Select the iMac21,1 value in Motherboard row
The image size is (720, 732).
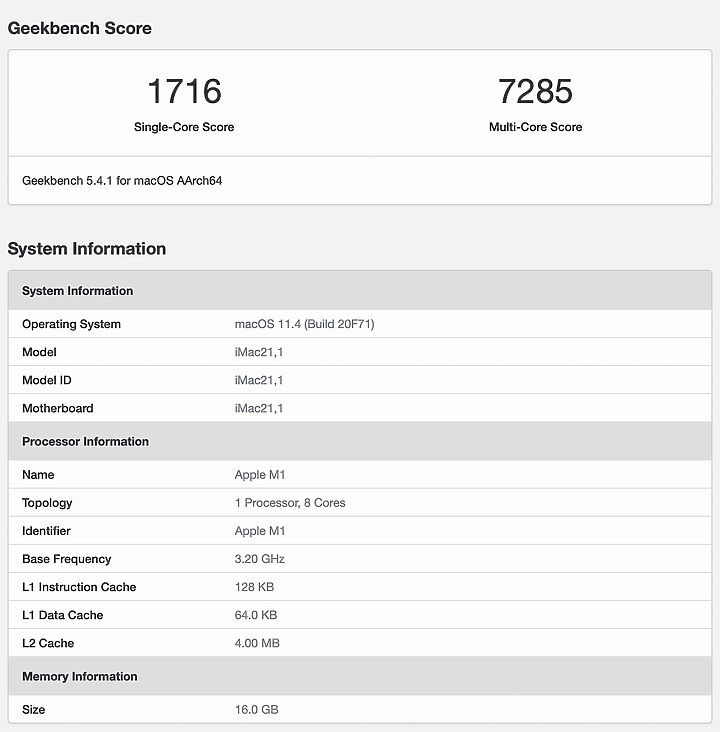(x=259, y=408)
